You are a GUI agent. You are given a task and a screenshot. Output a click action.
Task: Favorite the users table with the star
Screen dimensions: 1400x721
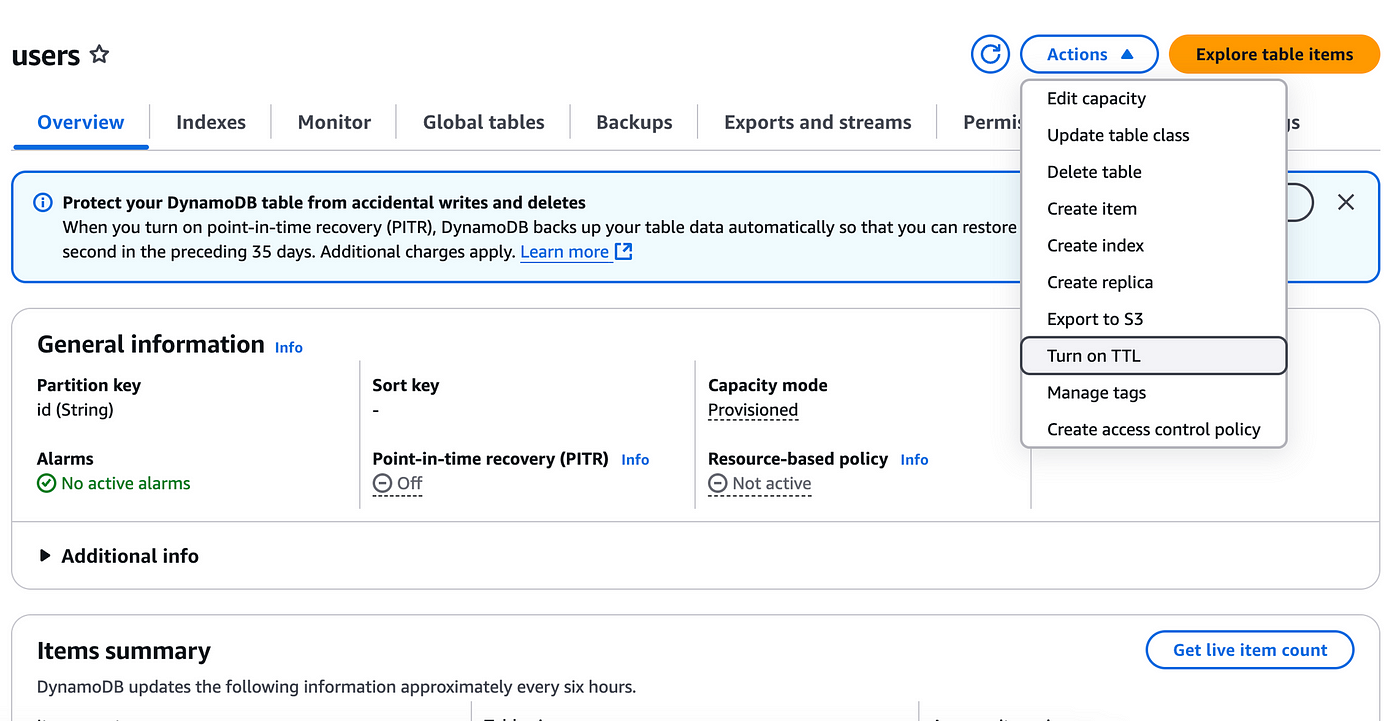98,54
